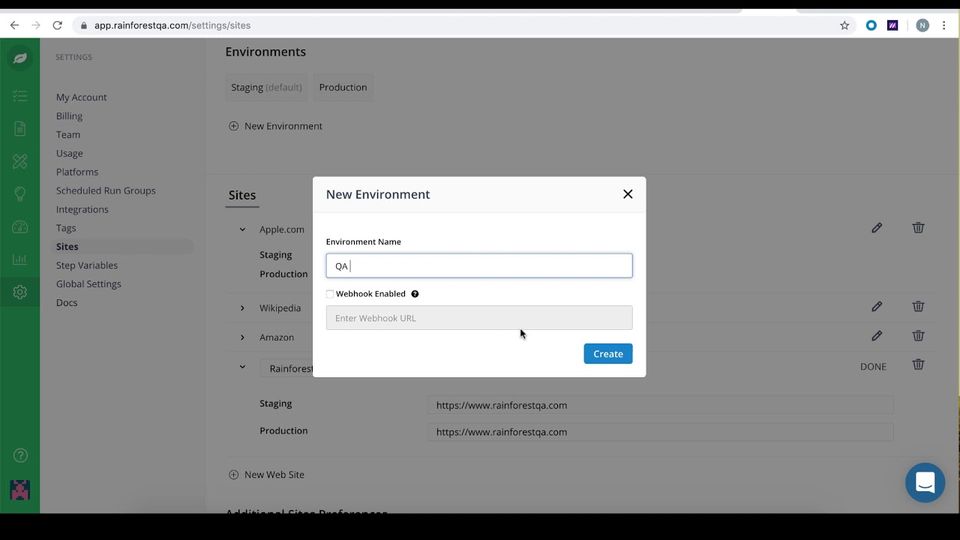
Task: Open the chat support bubble
Action: [x=925, y=482]
